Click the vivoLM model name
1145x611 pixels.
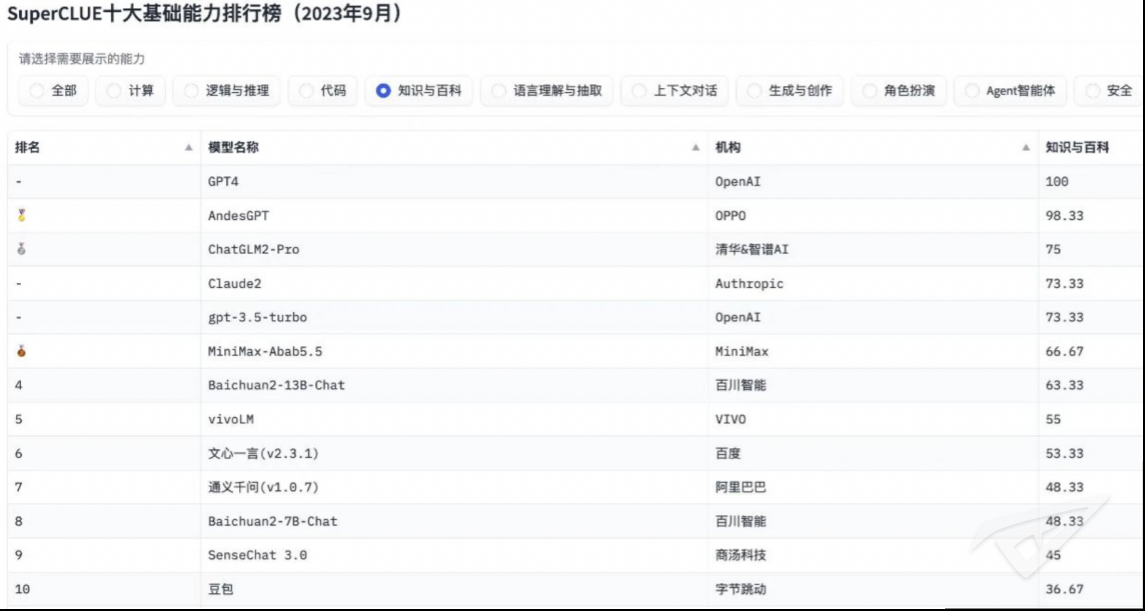[x=231, y=419]
